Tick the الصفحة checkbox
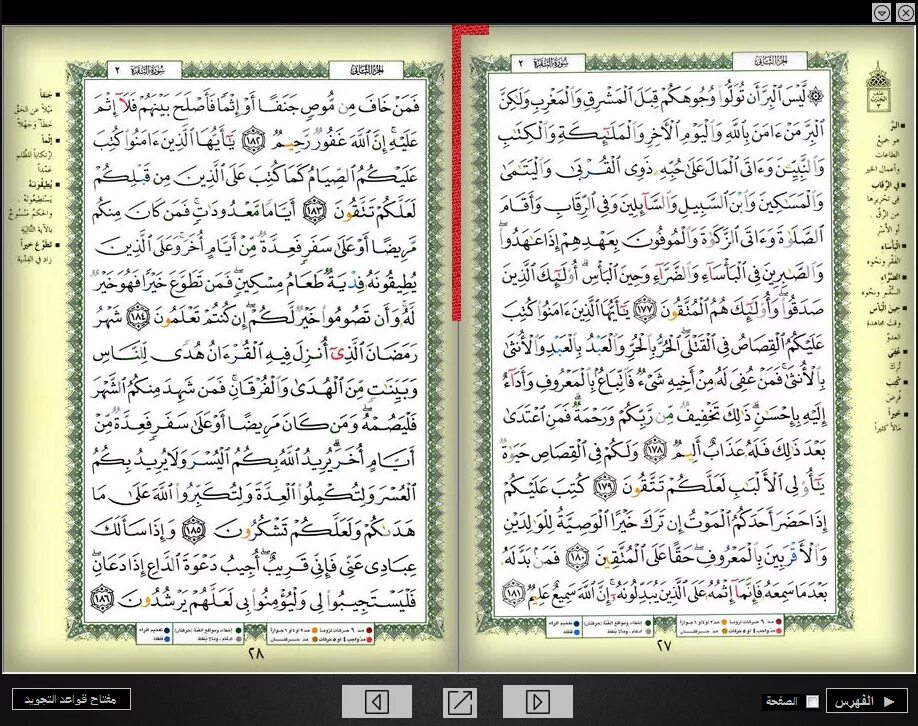 pyautogui.click(x=812, y=701)
